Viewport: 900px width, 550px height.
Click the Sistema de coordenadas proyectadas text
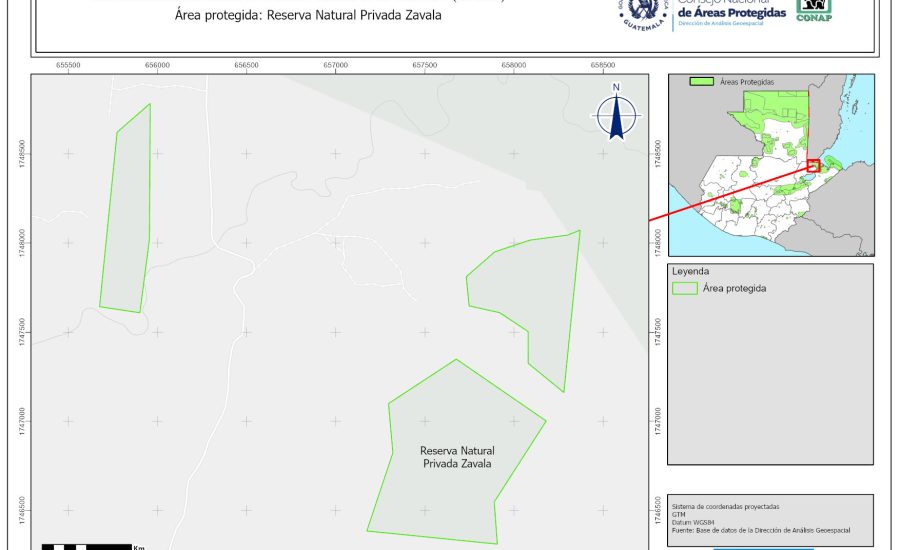coord(725,507)
